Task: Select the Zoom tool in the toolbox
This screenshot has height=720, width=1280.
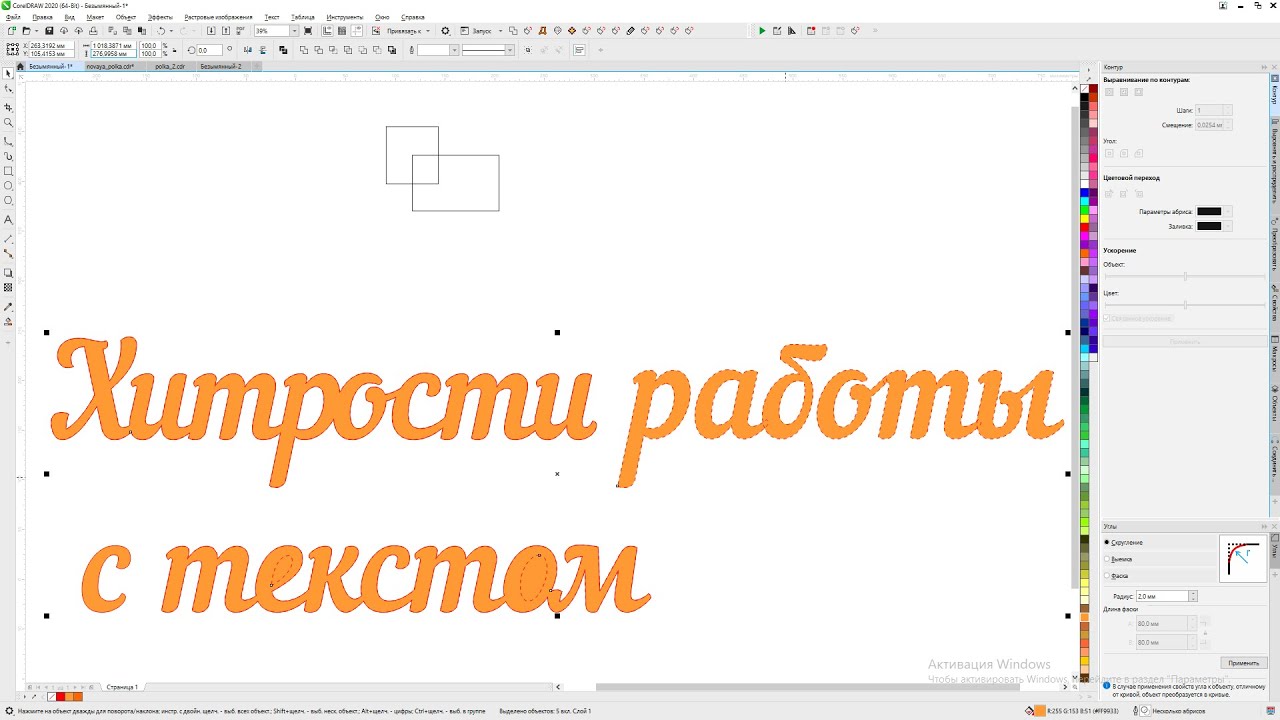Action: click(9, 123)
